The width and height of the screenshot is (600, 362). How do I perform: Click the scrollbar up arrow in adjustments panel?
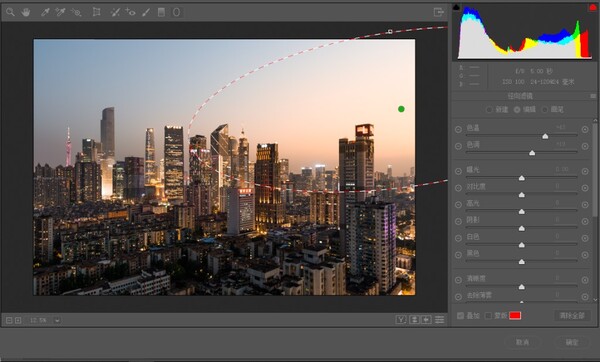coord(595,121)
